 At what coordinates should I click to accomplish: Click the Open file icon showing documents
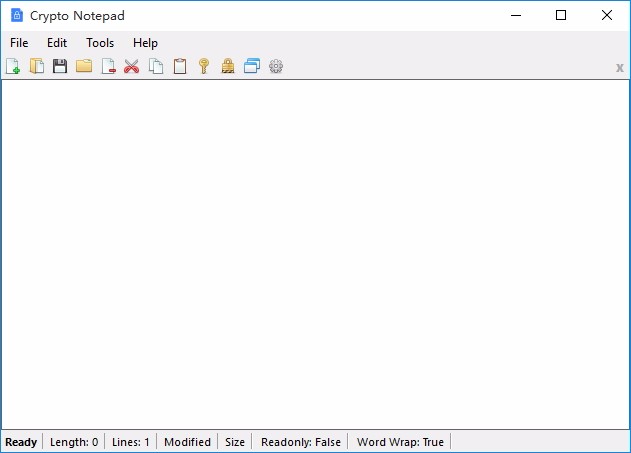tap(37, 66)
